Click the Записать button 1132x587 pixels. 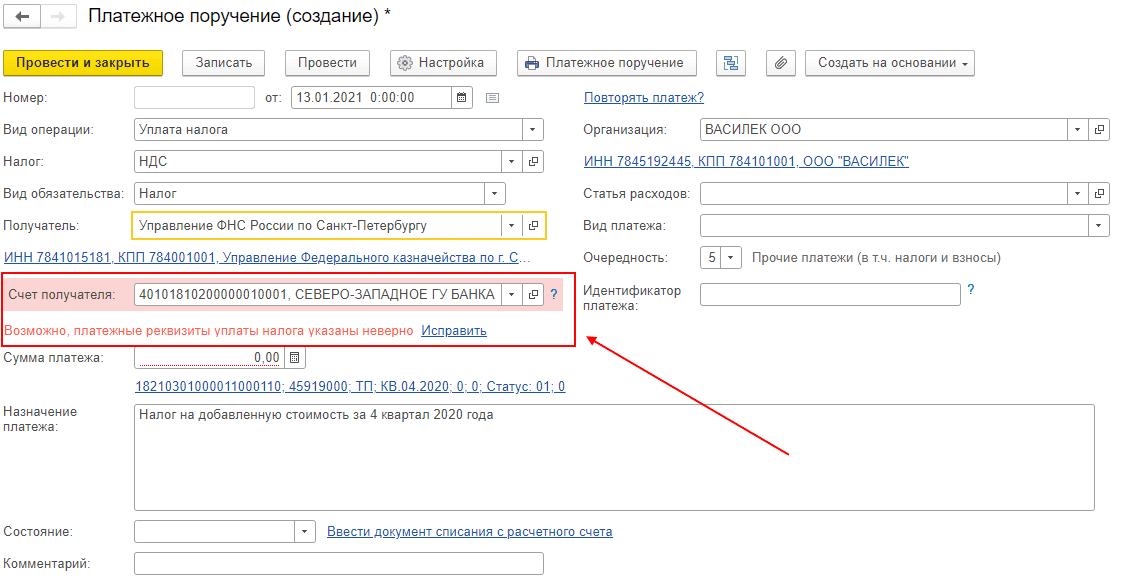(x=223, y=63)
